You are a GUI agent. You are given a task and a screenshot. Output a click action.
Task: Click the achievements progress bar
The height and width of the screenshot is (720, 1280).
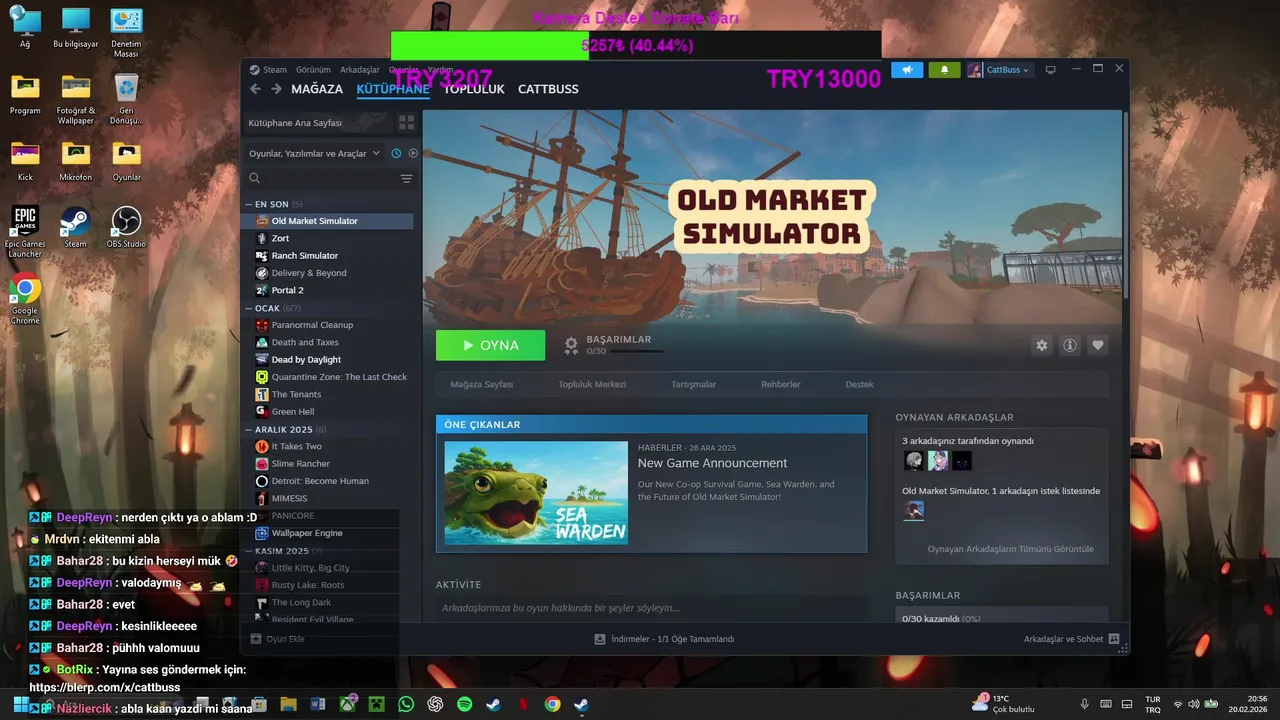point(636,351)
